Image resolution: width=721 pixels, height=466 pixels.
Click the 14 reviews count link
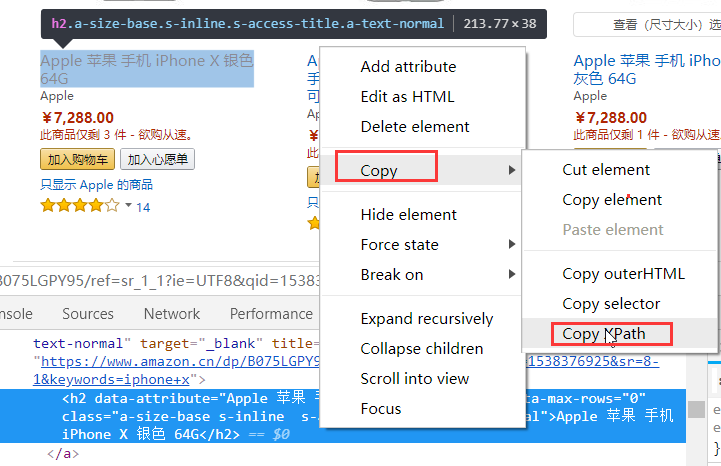[143, 207]
